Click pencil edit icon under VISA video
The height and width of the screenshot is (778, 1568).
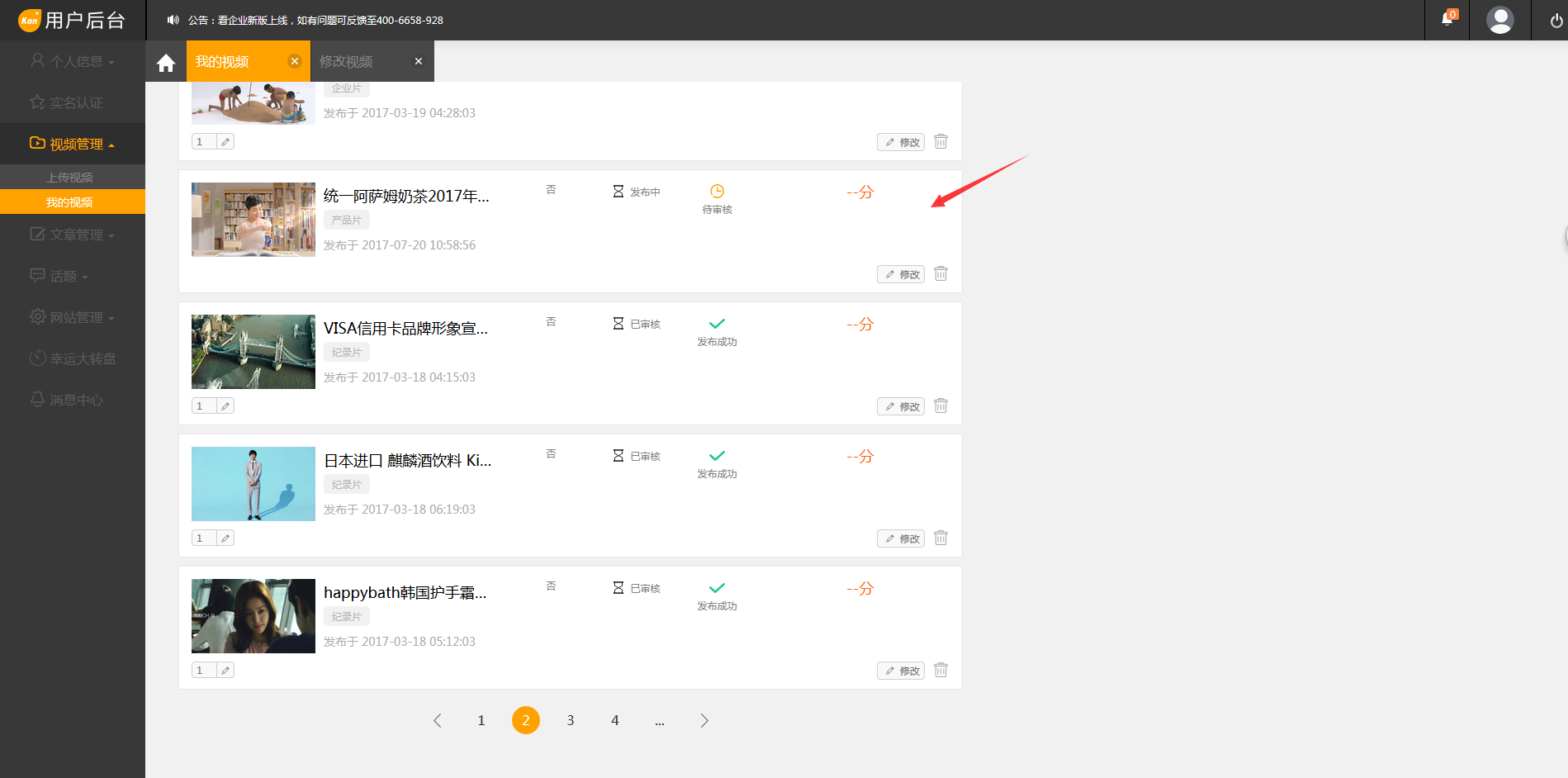pyautogui.click(x=225, y=406)
